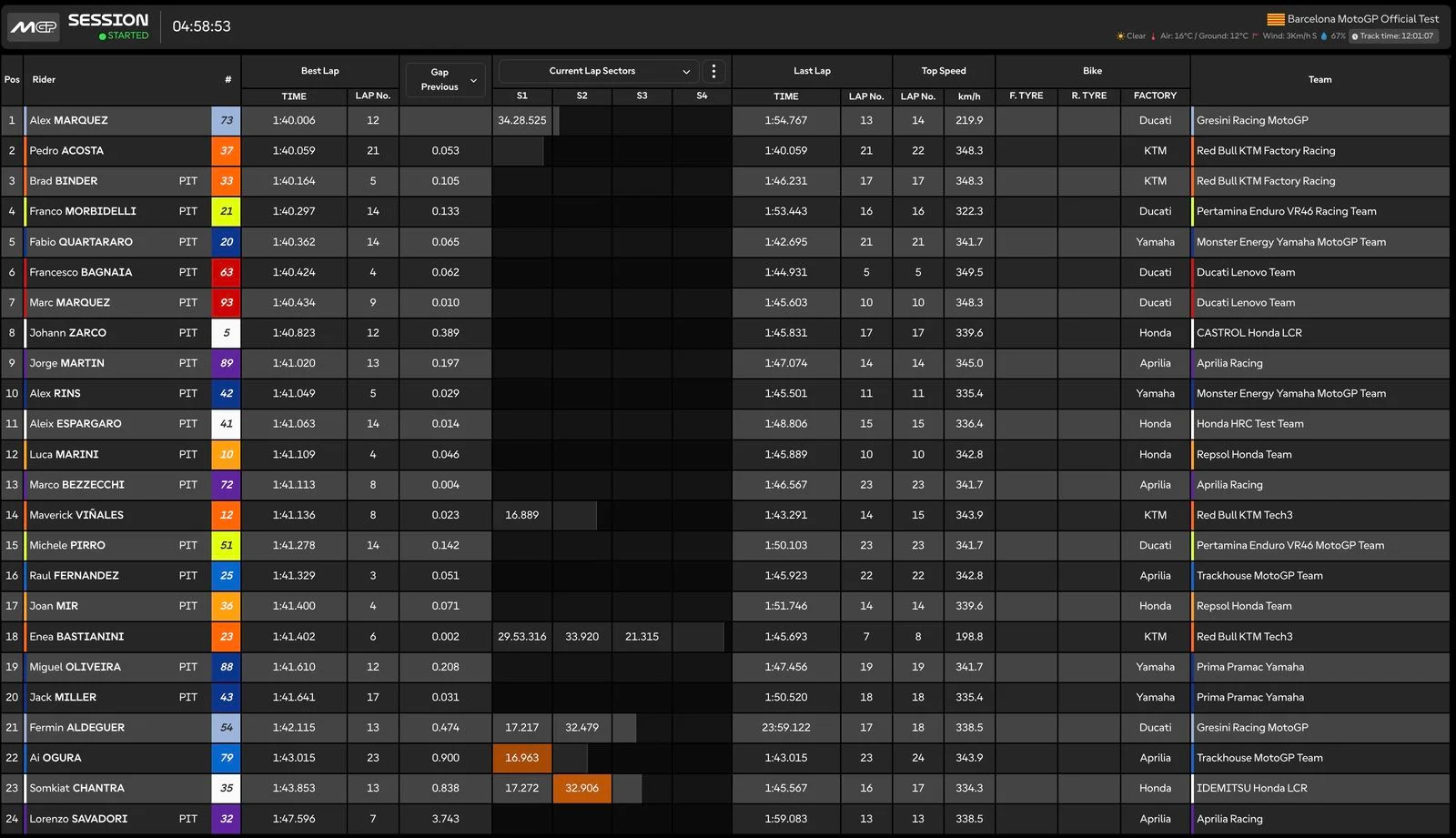Click the Last Lap column header
The height and width of the screenshot is (838, 1456).
[812, 71]
